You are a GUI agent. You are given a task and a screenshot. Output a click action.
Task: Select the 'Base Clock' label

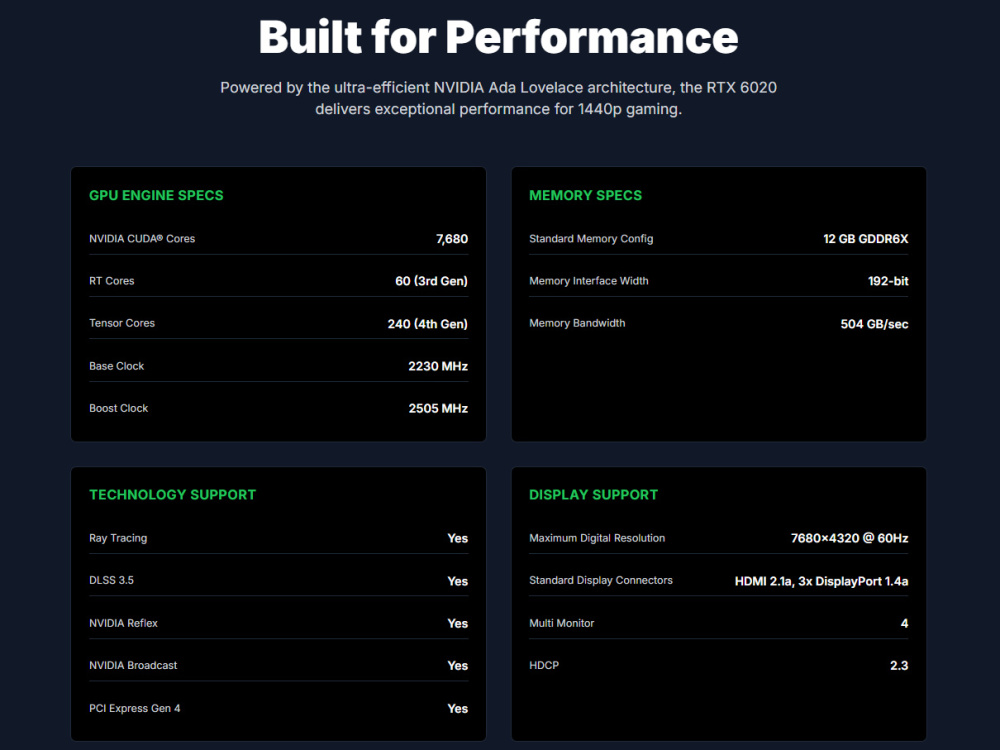tap(117, 366)
